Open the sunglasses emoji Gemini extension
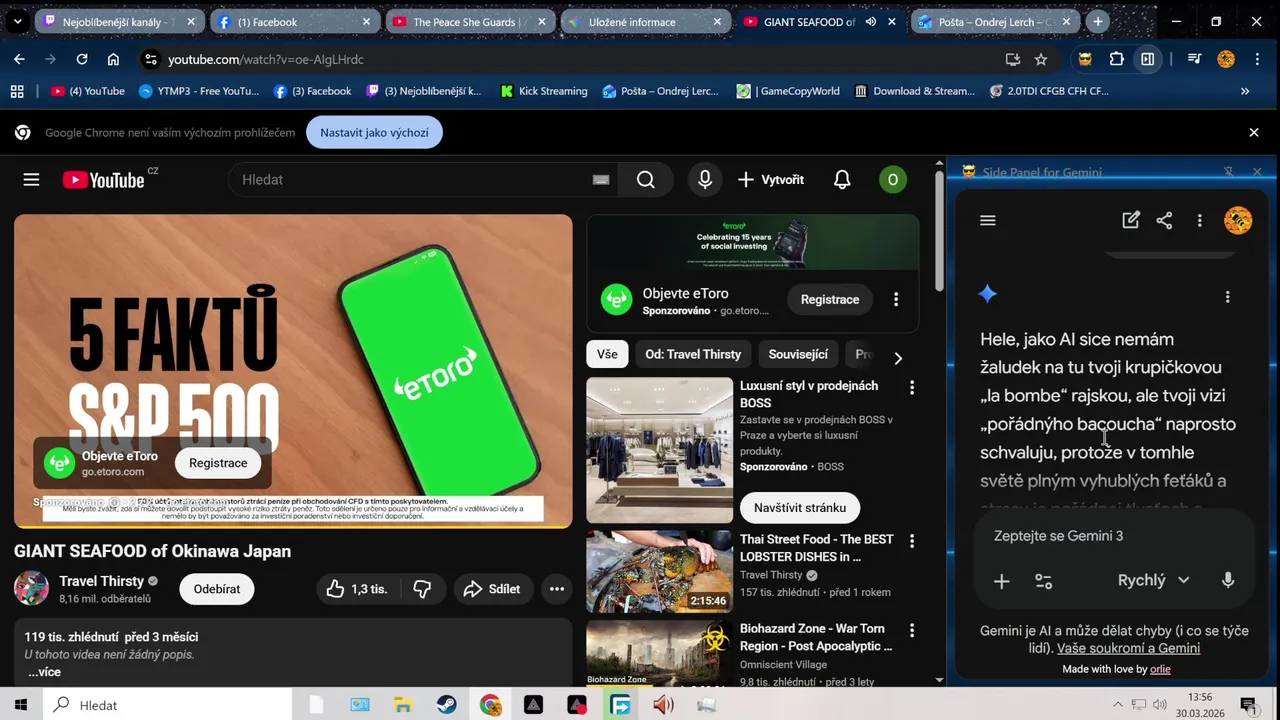This screenshot has height=720, width=1280. pyautogui.click(x=1085, y=59)
